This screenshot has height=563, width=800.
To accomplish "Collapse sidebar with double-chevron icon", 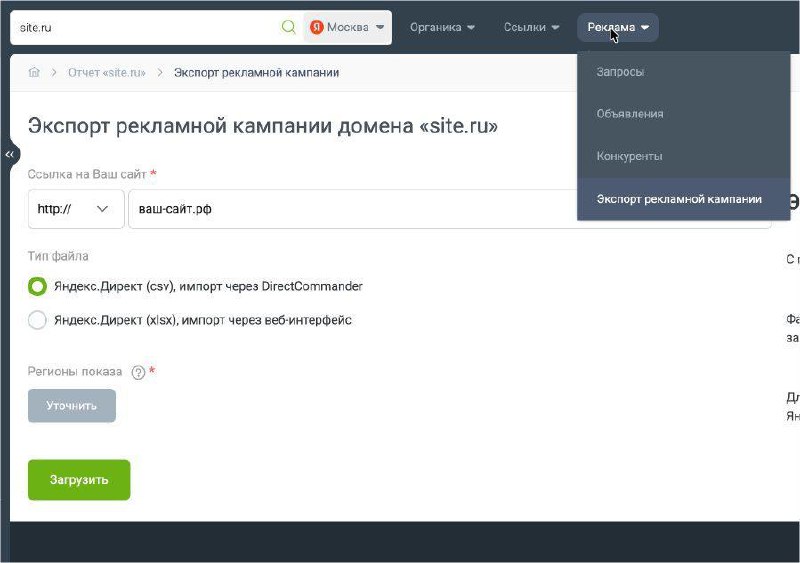I will point(10,155).
